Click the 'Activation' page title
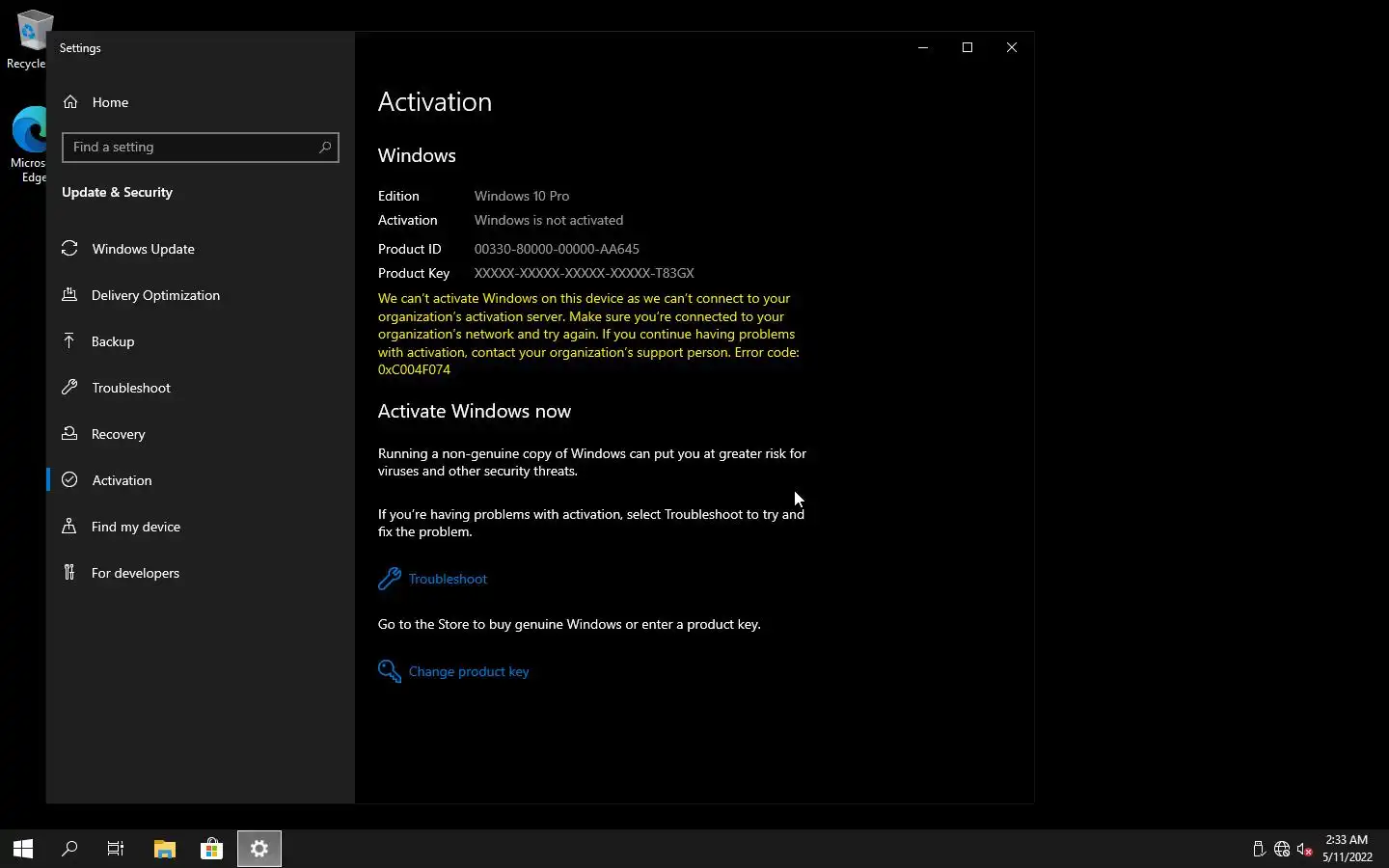The width and height of the screenshot is (1389, 868). (435, 101)
